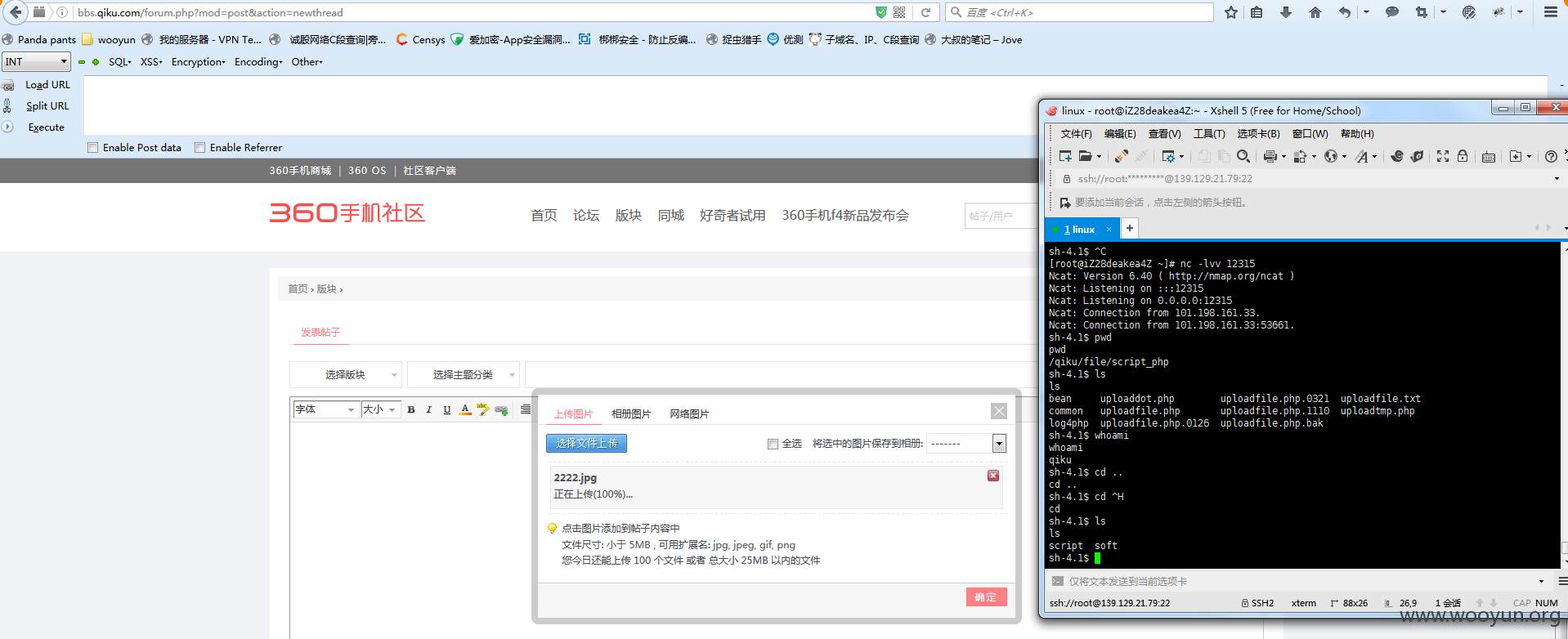Open the Xshell virtual keyboard icon
This screenshot has width=1568, height=639.
pos(1489,157)
